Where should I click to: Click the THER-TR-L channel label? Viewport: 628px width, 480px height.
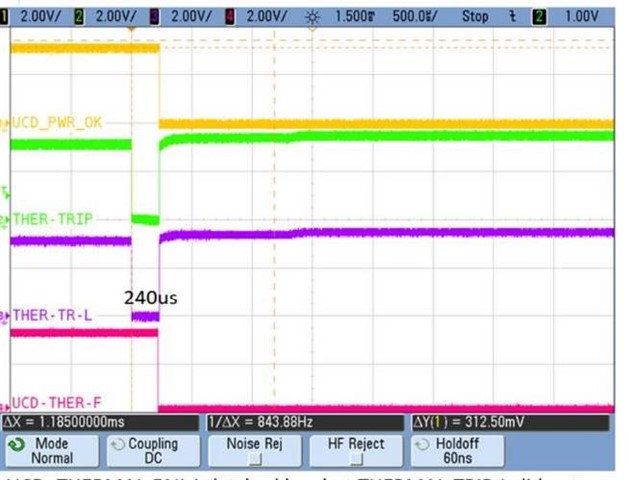[x=52, y=315]
